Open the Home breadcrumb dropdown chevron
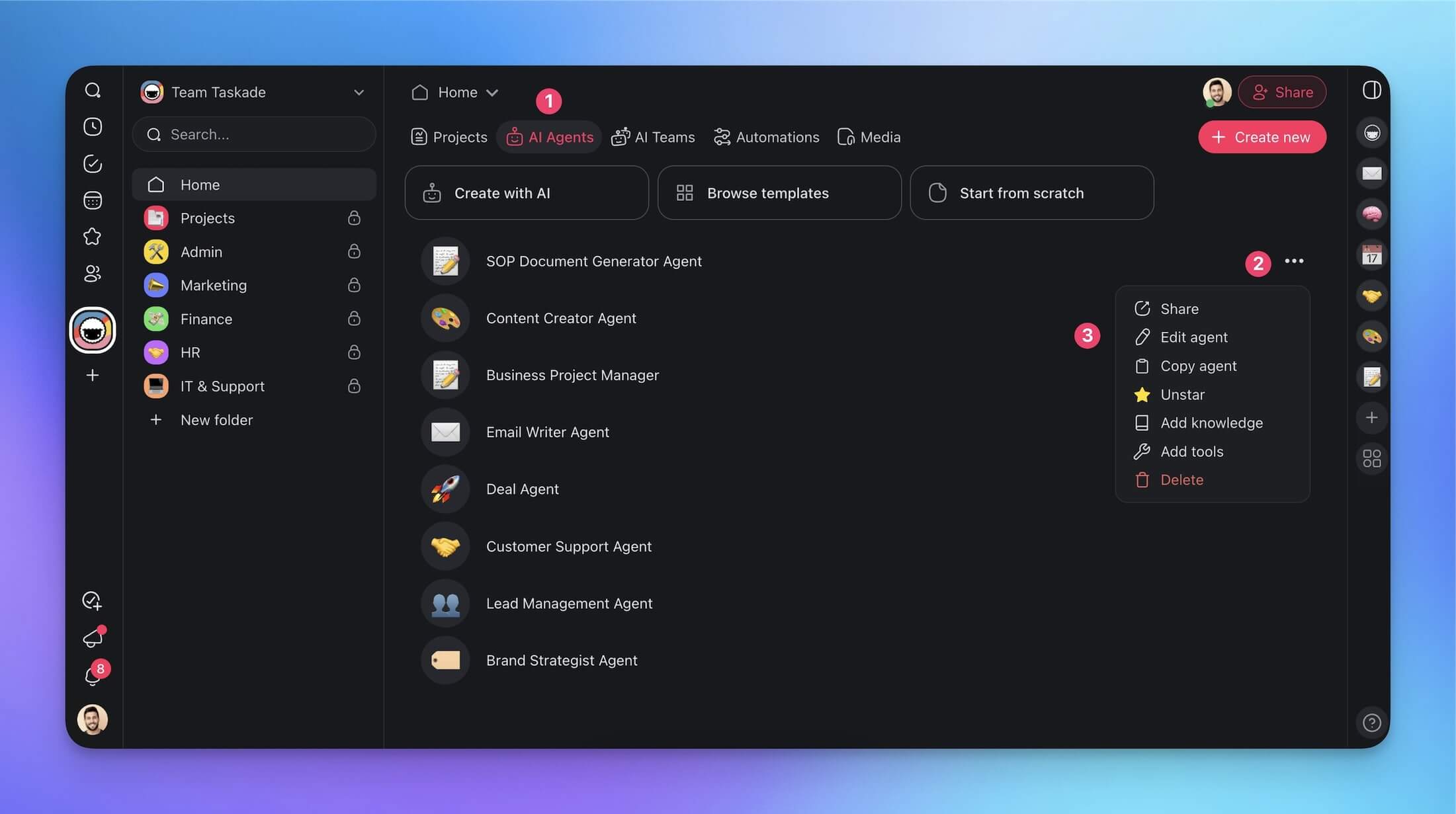Screen dimensions: 1456x814 pos(492,93)
